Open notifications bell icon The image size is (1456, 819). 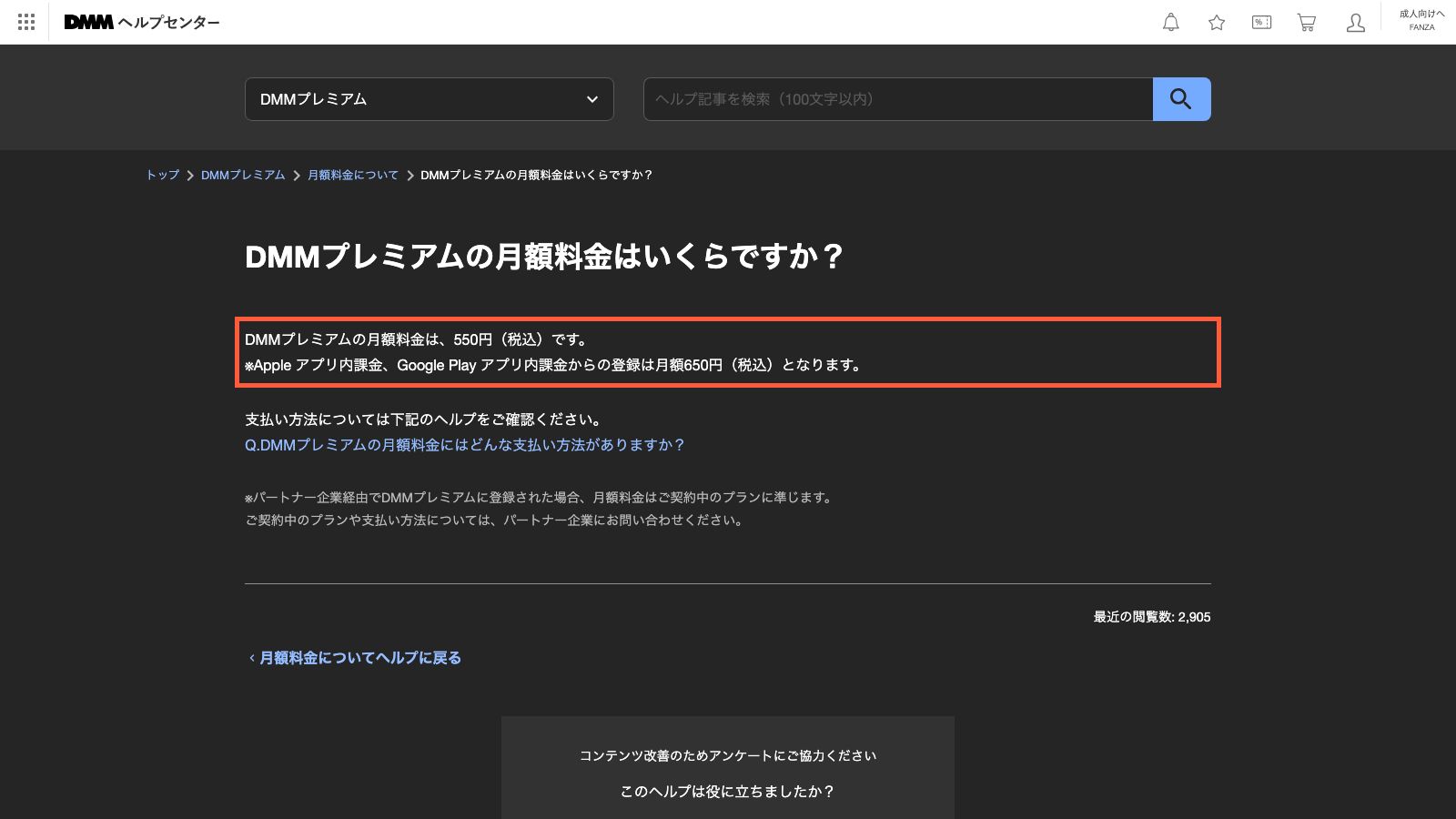(x=1171, y=23)
